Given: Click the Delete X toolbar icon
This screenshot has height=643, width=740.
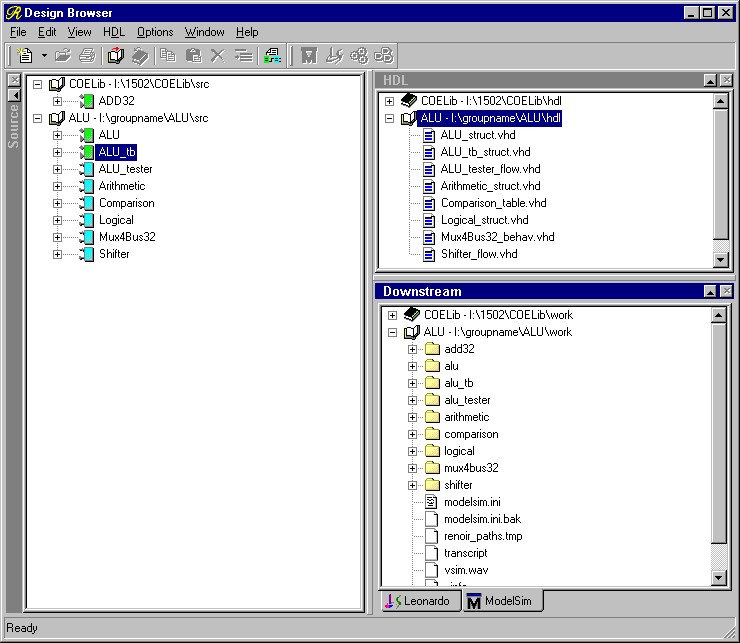Looking at the screenshot, I should (x=218, y=56).
